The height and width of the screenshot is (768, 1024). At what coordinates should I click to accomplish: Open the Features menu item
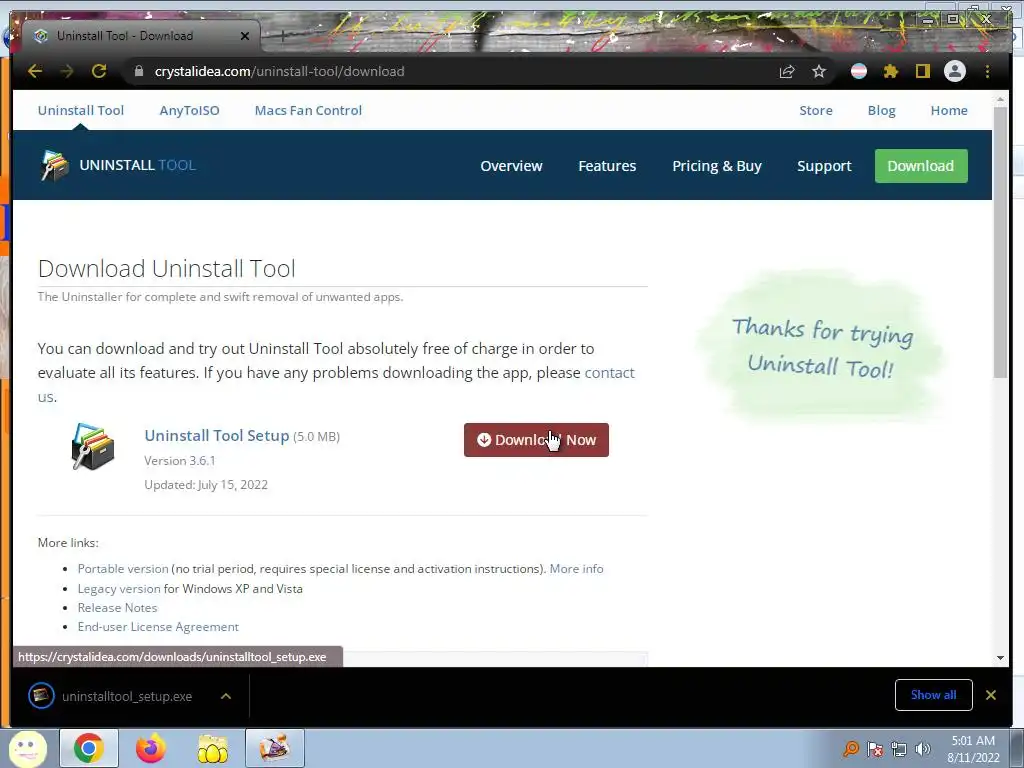point(607,166)
